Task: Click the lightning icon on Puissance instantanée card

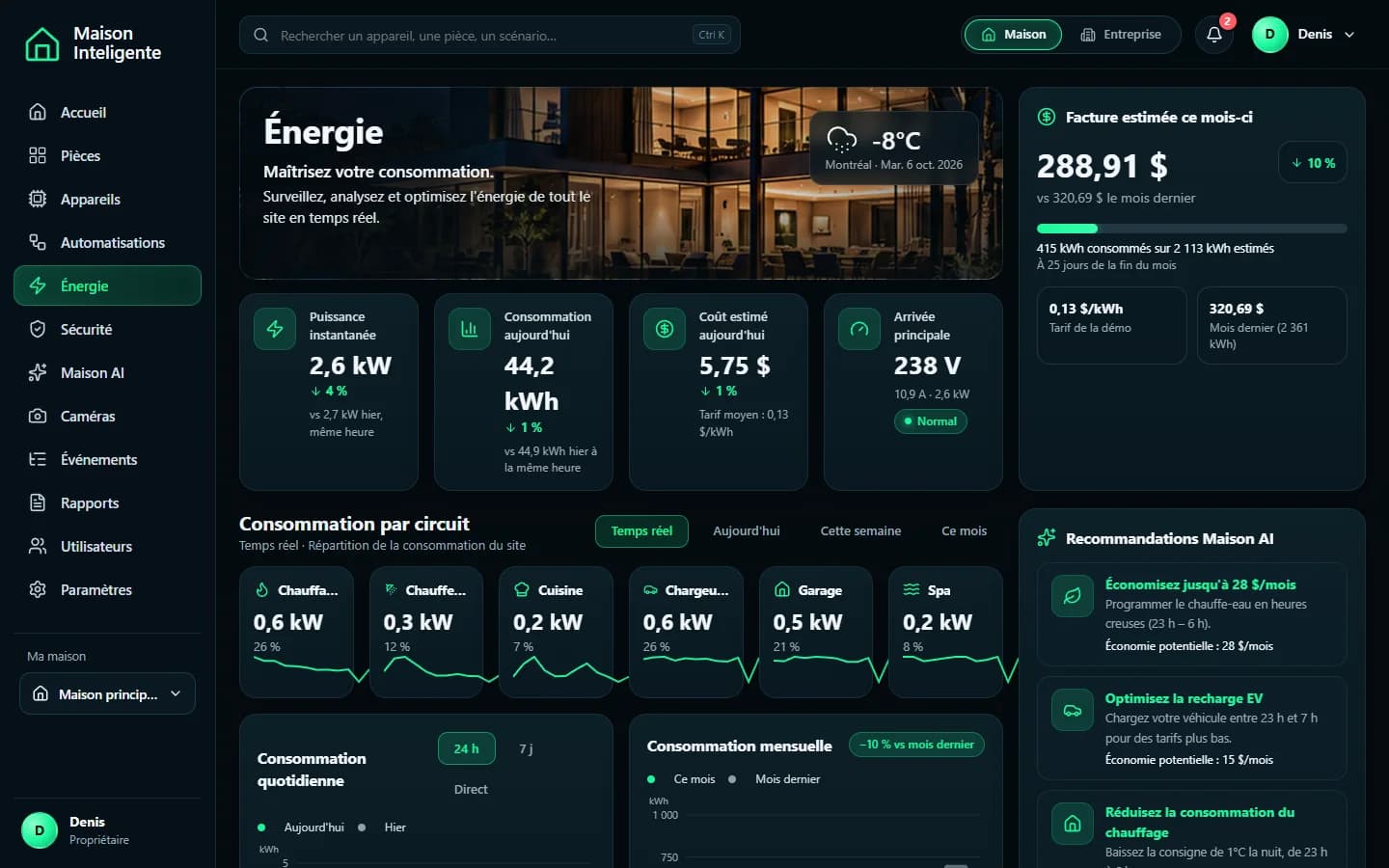Action: (x=275, y=329)
